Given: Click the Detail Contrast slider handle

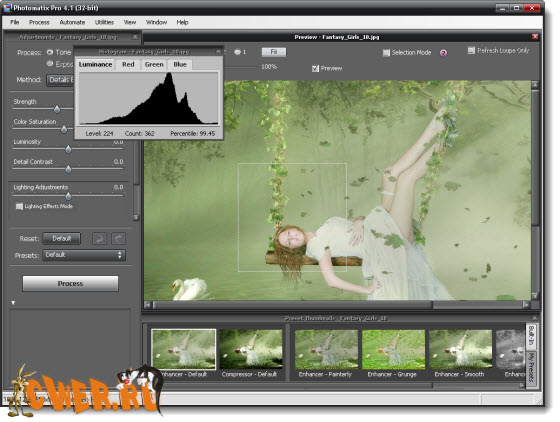Looking at the screenshot, I should tap(68, 169).
